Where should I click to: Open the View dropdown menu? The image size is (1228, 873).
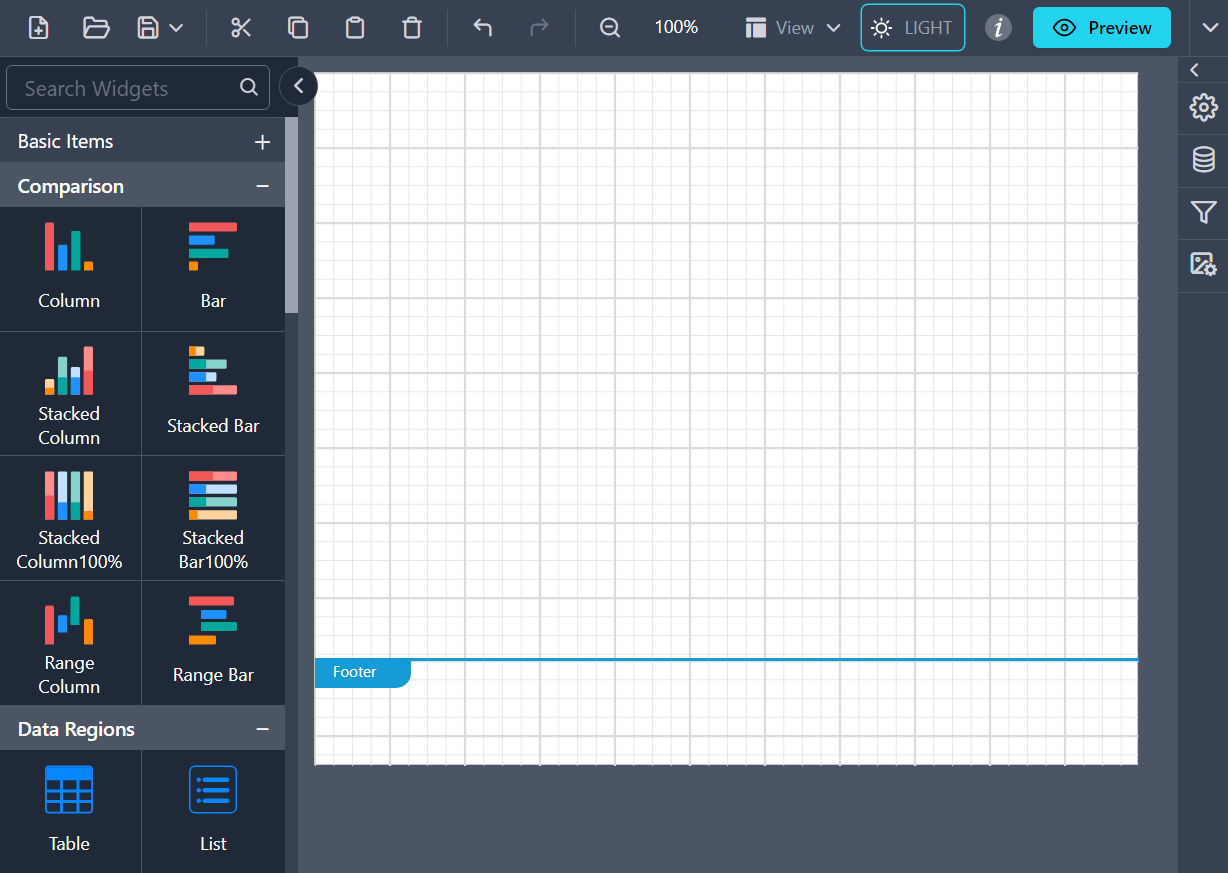pos(794,28)
